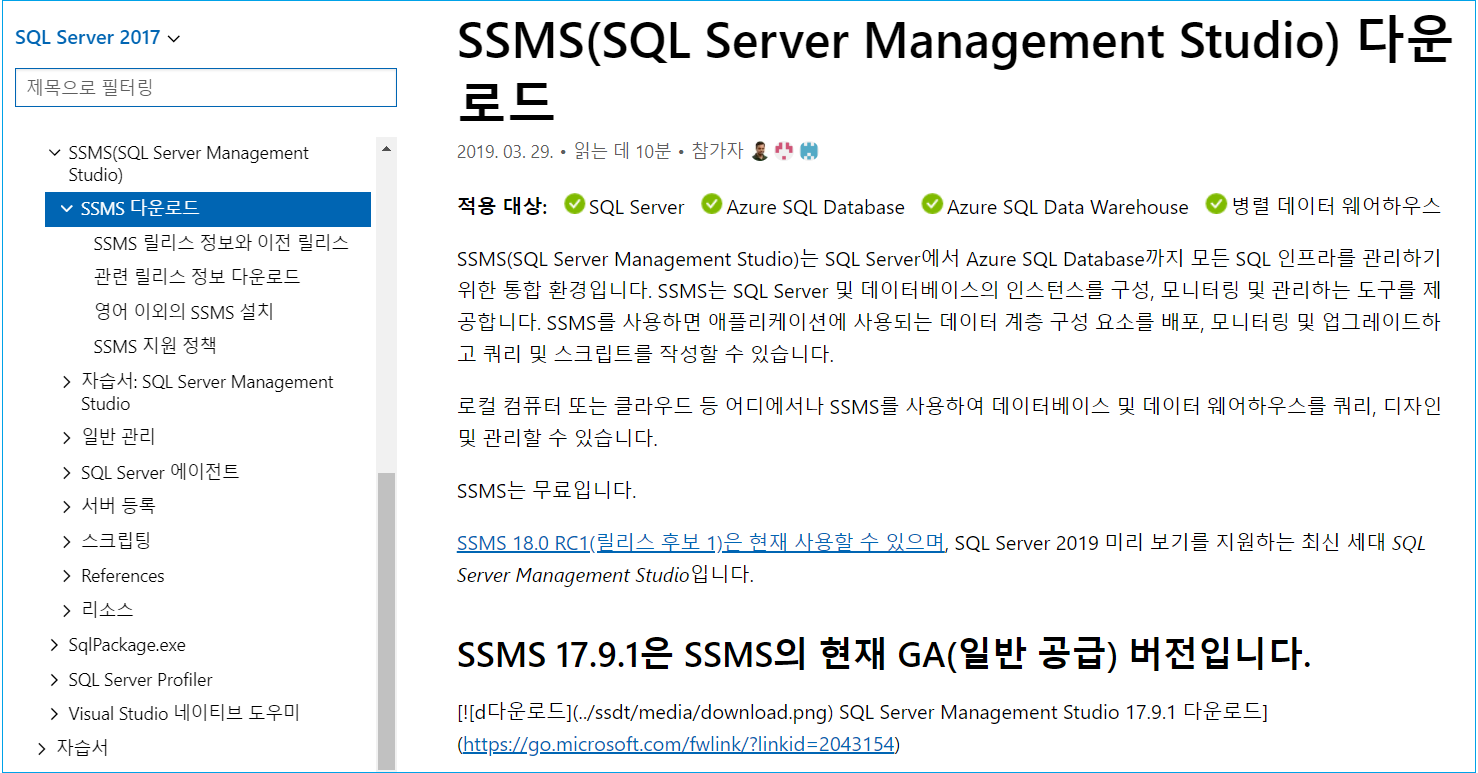
Task: Click the main SSMS 다운로드 page title
Action: click(954, 70)
